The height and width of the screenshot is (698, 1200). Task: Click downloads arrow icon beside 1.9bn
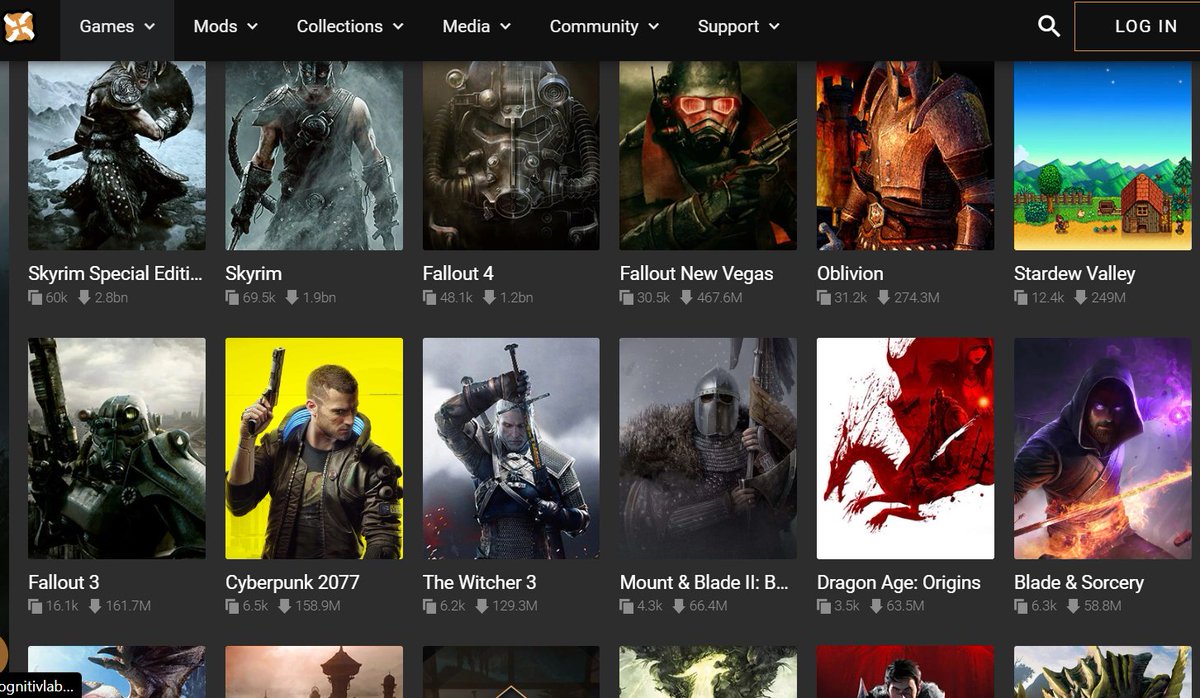(292, 298)
